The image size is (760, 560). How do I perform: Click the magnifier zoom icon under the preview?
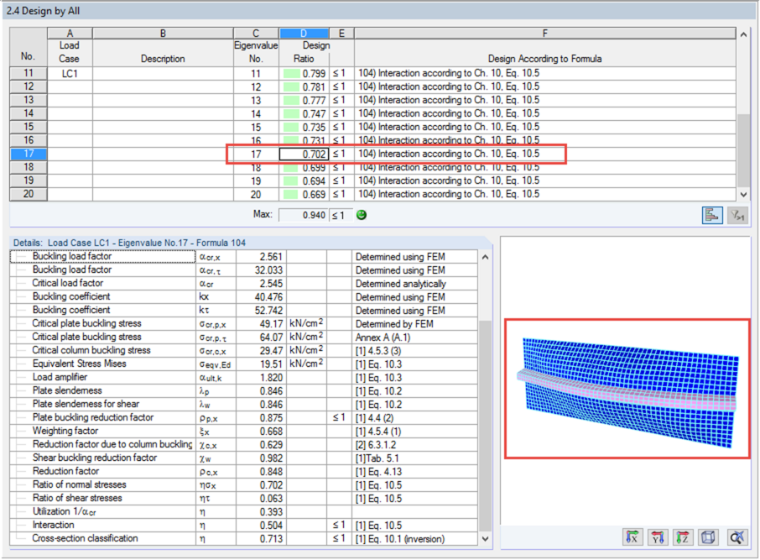pos(737,537)
